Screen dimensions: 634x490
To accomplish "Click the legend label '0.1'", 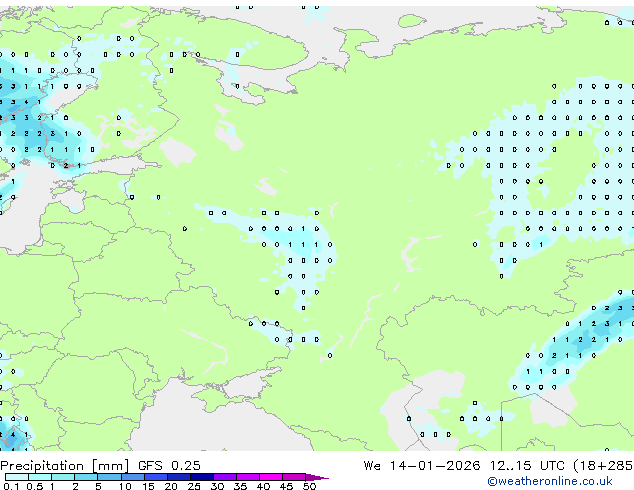I will 11,486.
